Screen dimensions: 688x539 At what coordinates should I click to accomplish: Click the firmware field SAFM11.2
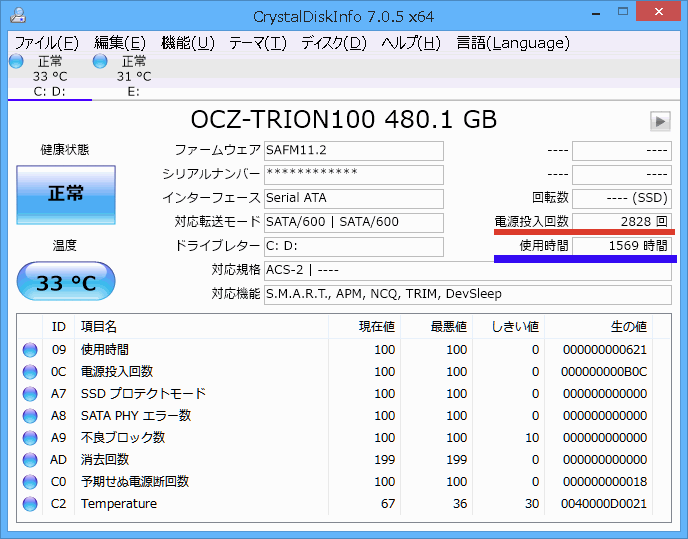(354, 151)
